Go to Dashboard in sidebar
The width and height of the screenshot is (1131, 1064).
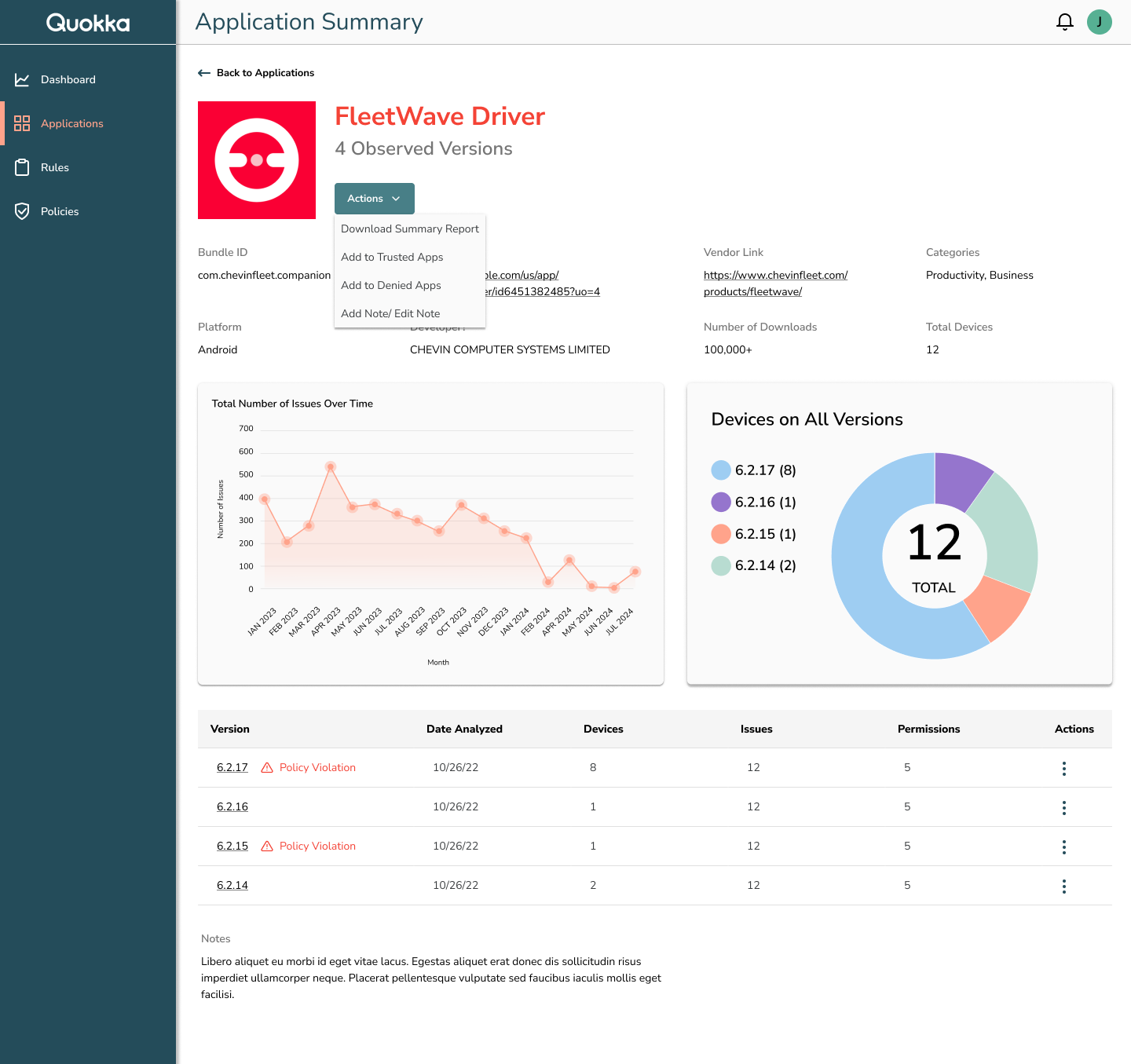point(88,79)
